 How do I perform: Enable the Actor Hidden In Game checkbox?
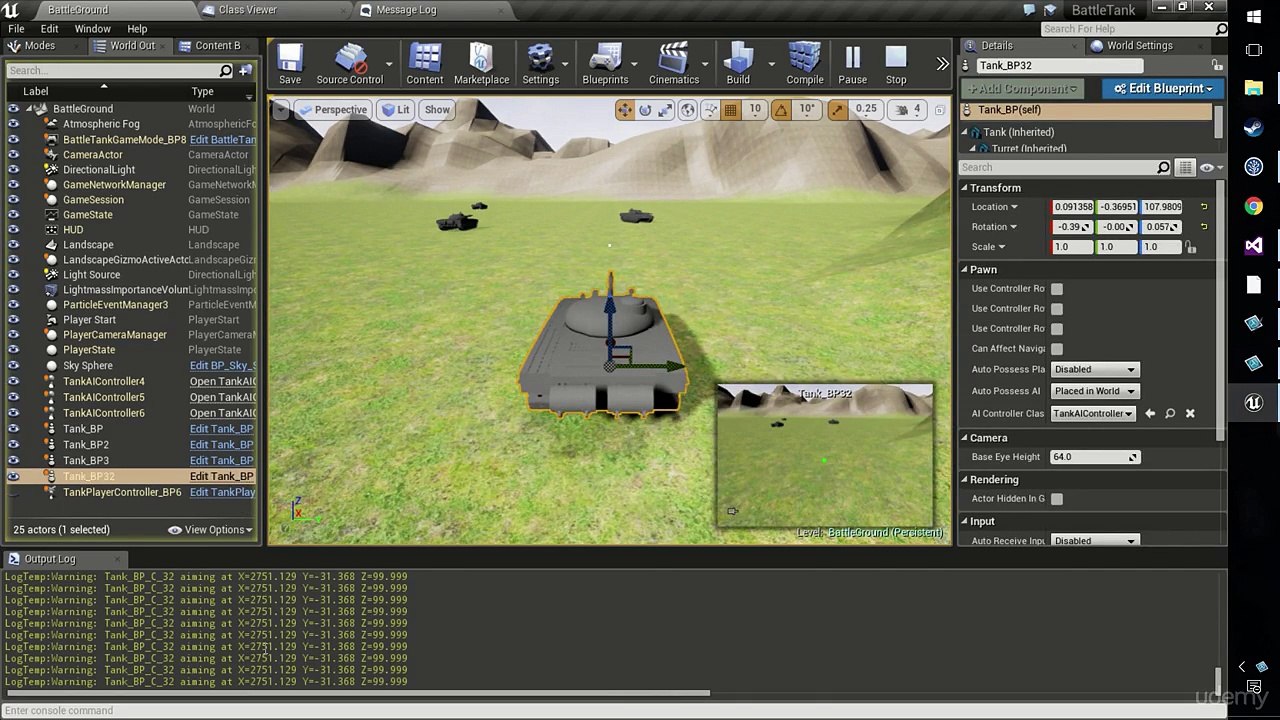pyautogui.click(x=1057, y=499)
